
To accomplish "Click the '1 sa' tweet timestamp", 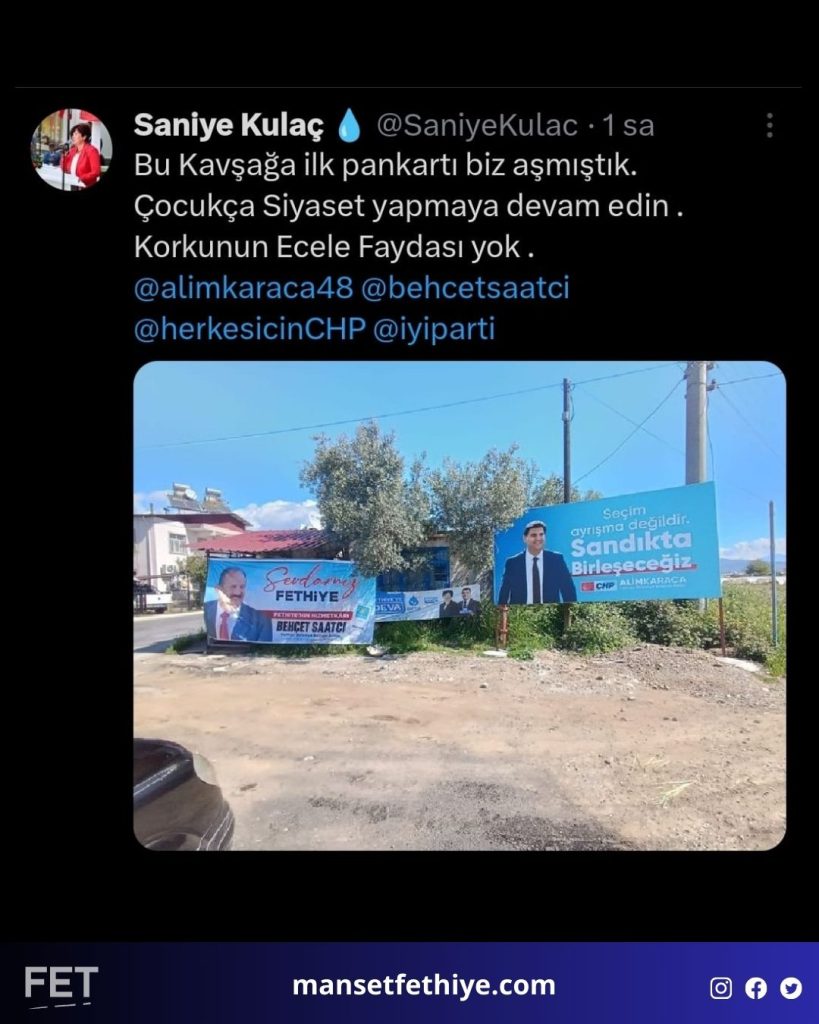I will point(628,125).
